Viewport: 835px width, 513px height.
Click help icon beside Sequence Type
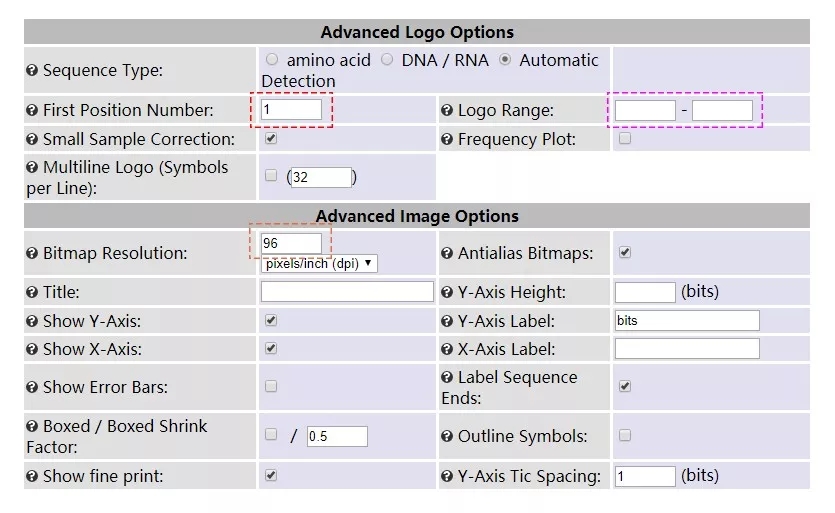[32, 70]
